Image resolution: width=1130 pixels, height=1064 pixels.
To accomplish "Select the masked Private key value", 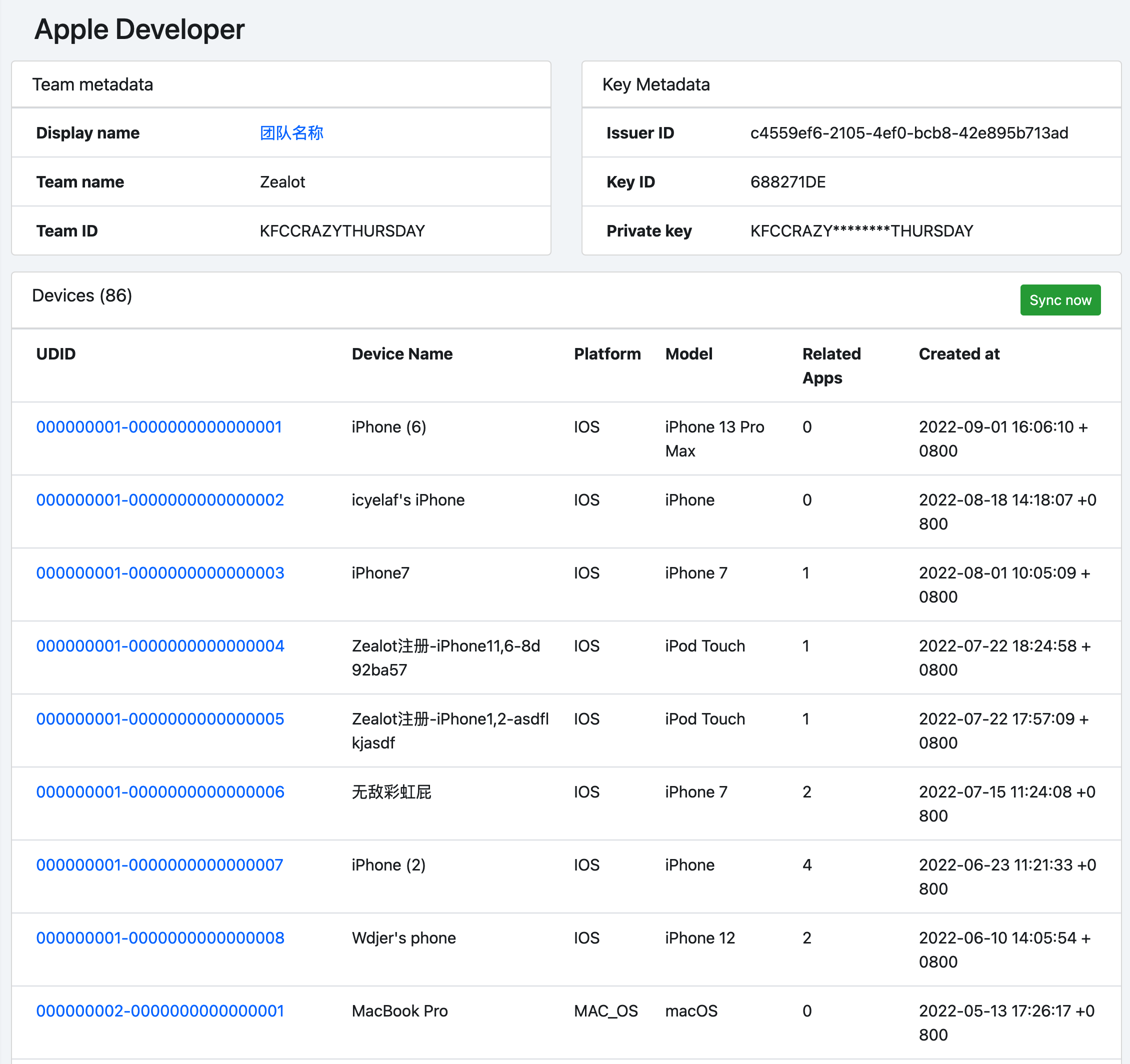I will [x=861, y=231].
